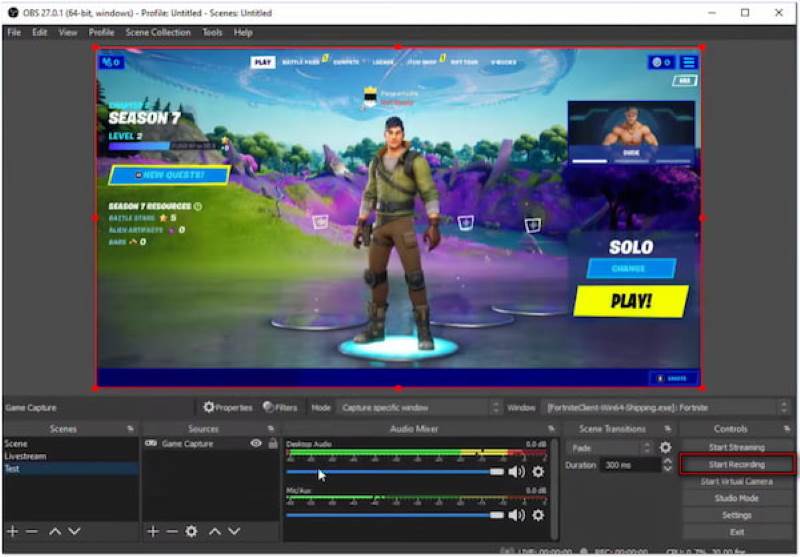Undock the Audio Mixer panel icon
Screen dimensions: 800x557
click(551, 429)
